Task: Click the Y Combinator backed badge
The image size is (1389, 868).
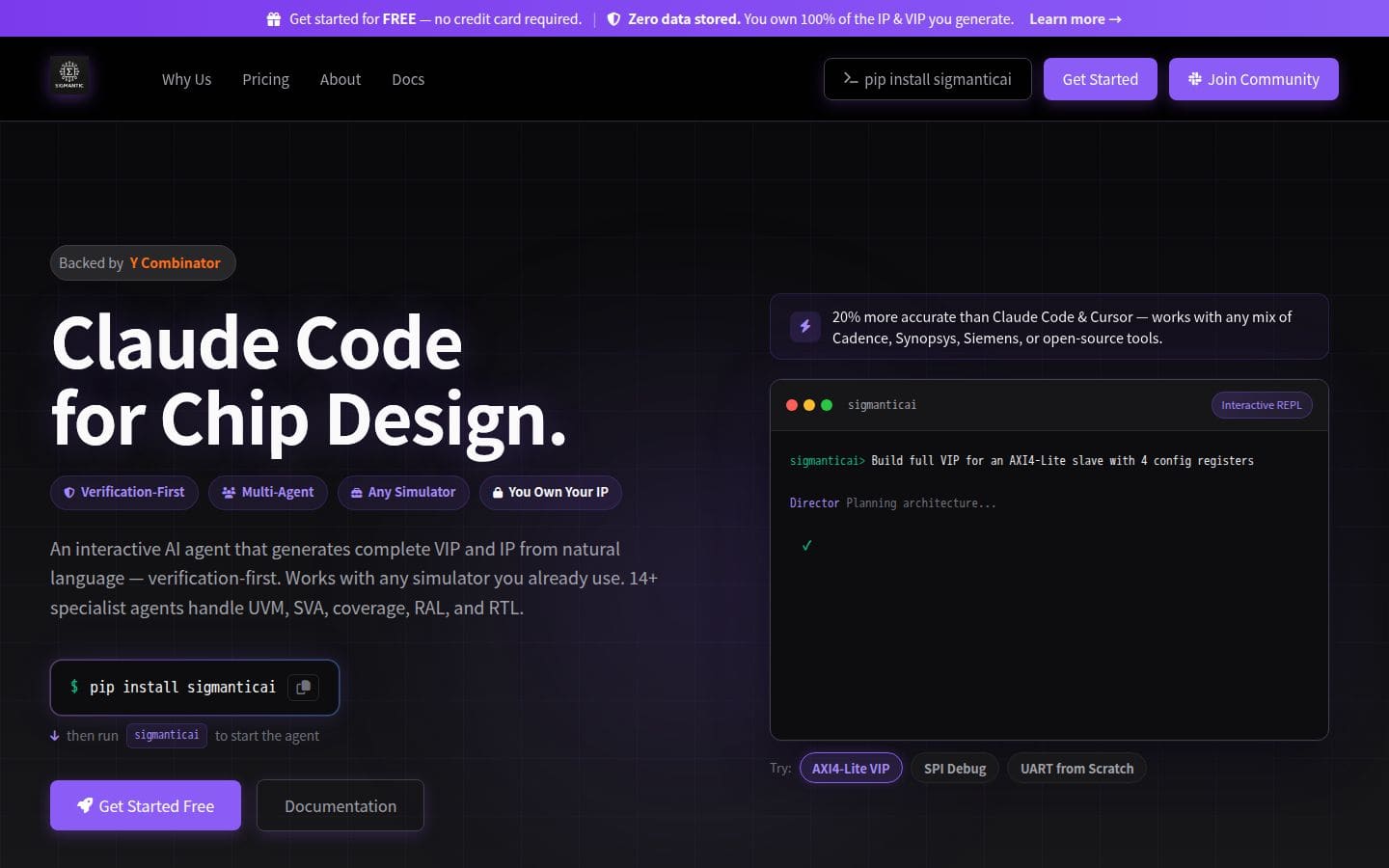Action: coord(143,263)
